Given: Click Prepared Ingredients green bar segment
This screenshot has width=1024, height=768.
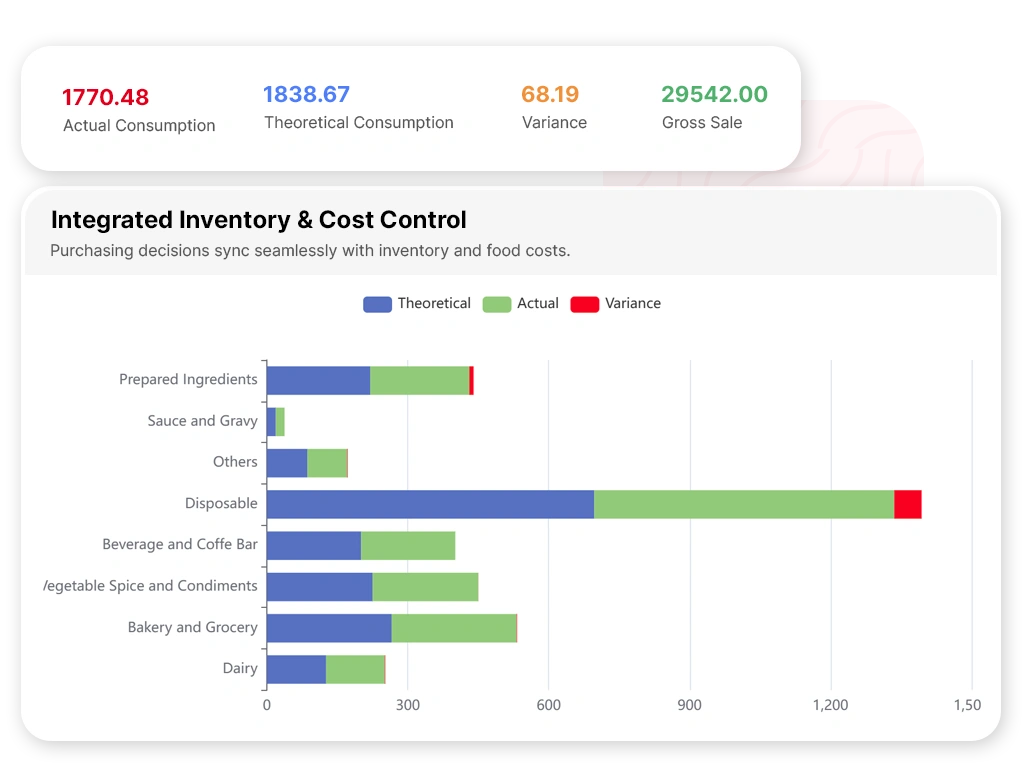Looking at the screenshot, I should coord(420,381).
